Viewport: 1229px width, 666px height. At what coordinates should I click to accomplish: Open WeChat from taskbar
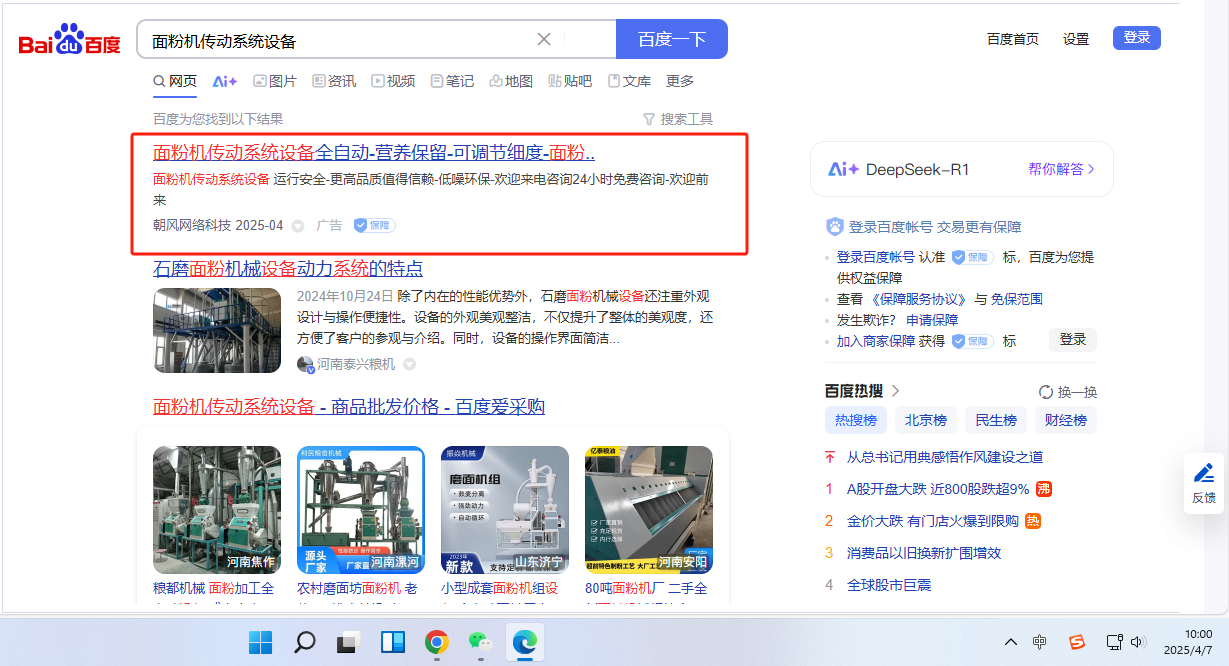pos(481,642)
